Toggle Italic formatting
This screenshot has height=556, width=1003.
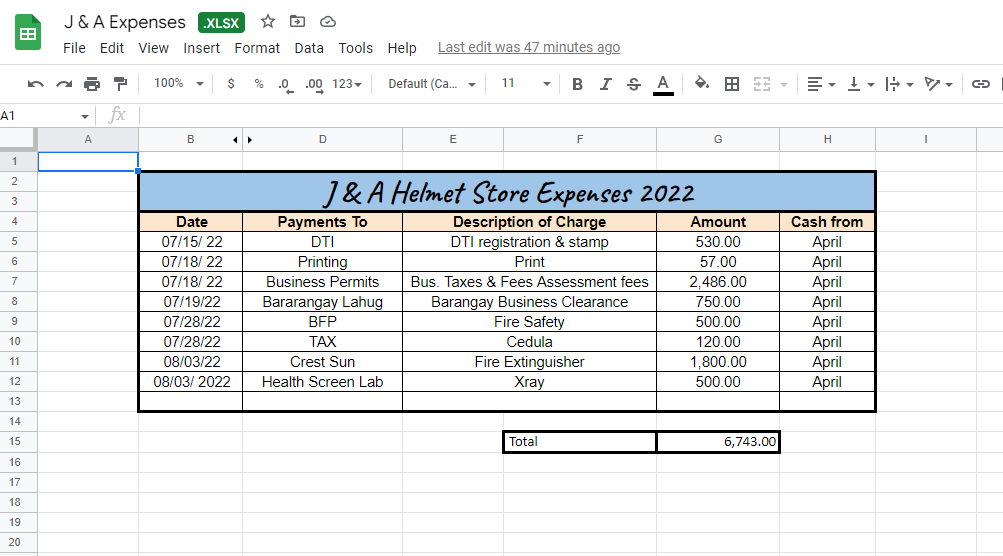[x=605, y=84]
